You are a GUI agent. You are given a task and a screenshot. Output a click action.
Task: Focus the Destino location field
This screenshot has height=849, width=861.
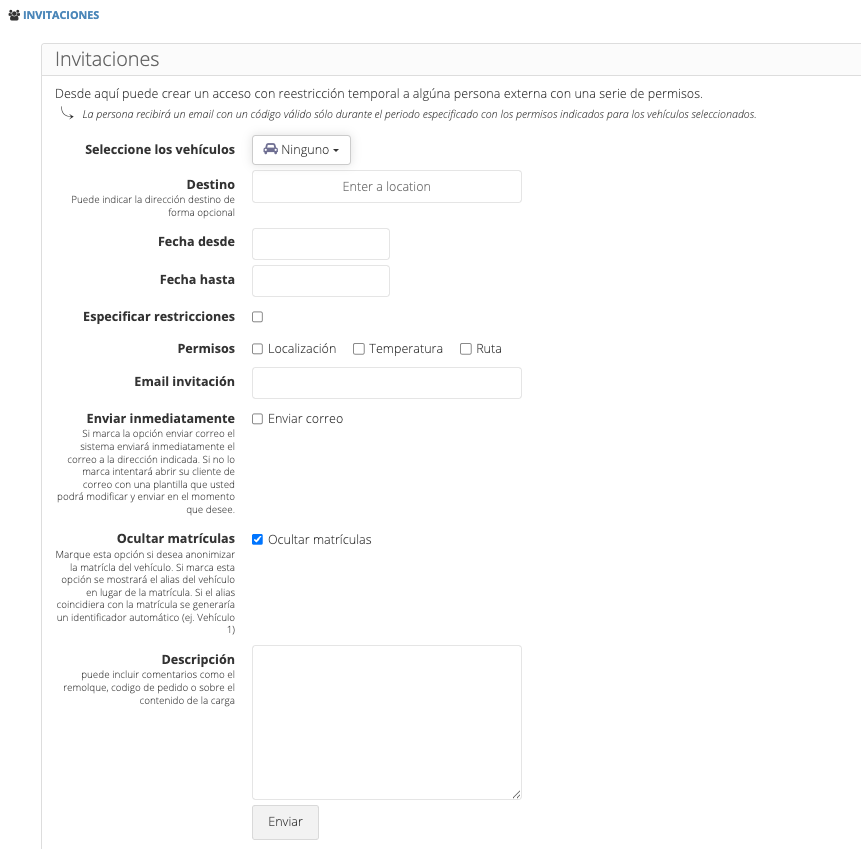[x=386, y=187]
